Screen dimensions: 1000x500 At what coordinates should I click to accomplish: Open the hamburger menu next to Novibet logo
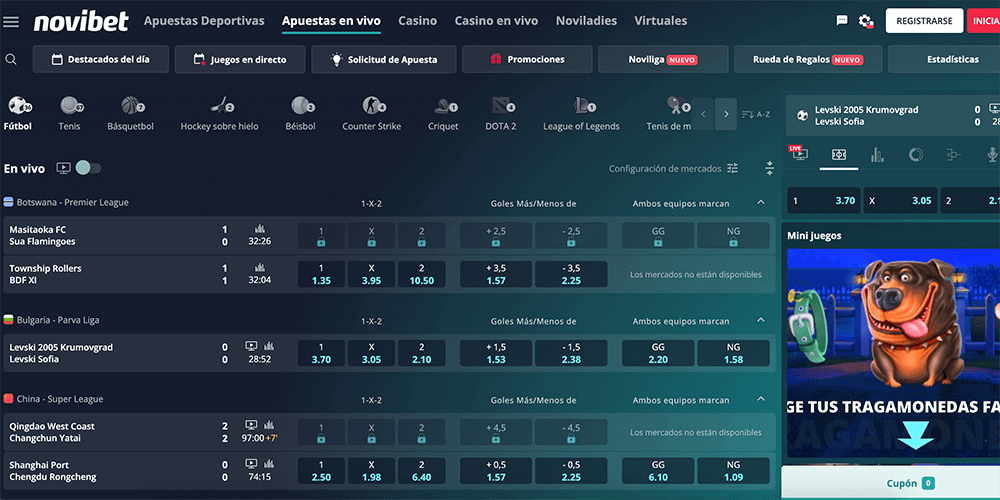11,22
